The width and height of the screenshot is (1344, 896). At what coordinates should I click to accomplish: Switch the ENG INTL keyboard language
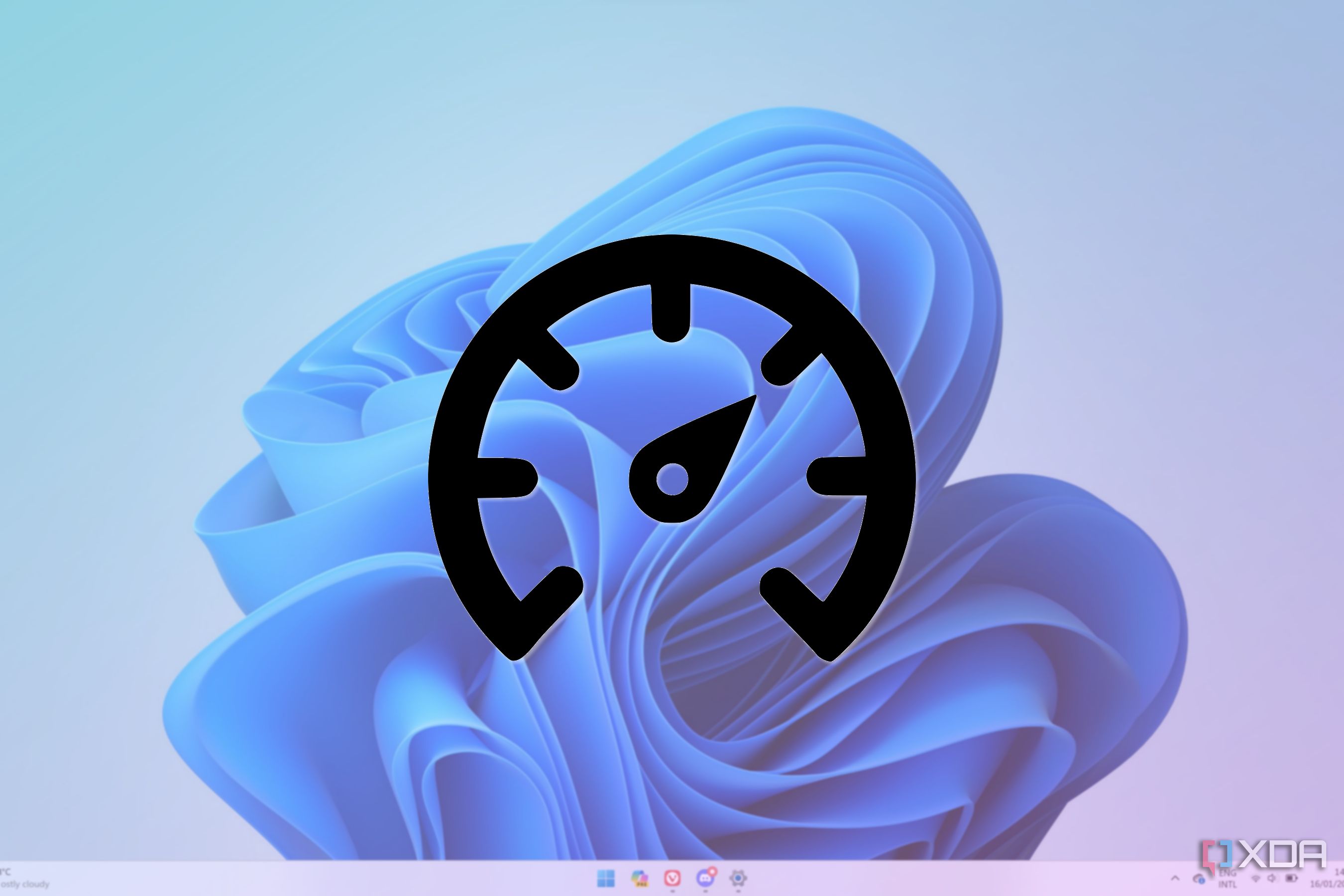pyautogui.click(x=1228, y=879)
